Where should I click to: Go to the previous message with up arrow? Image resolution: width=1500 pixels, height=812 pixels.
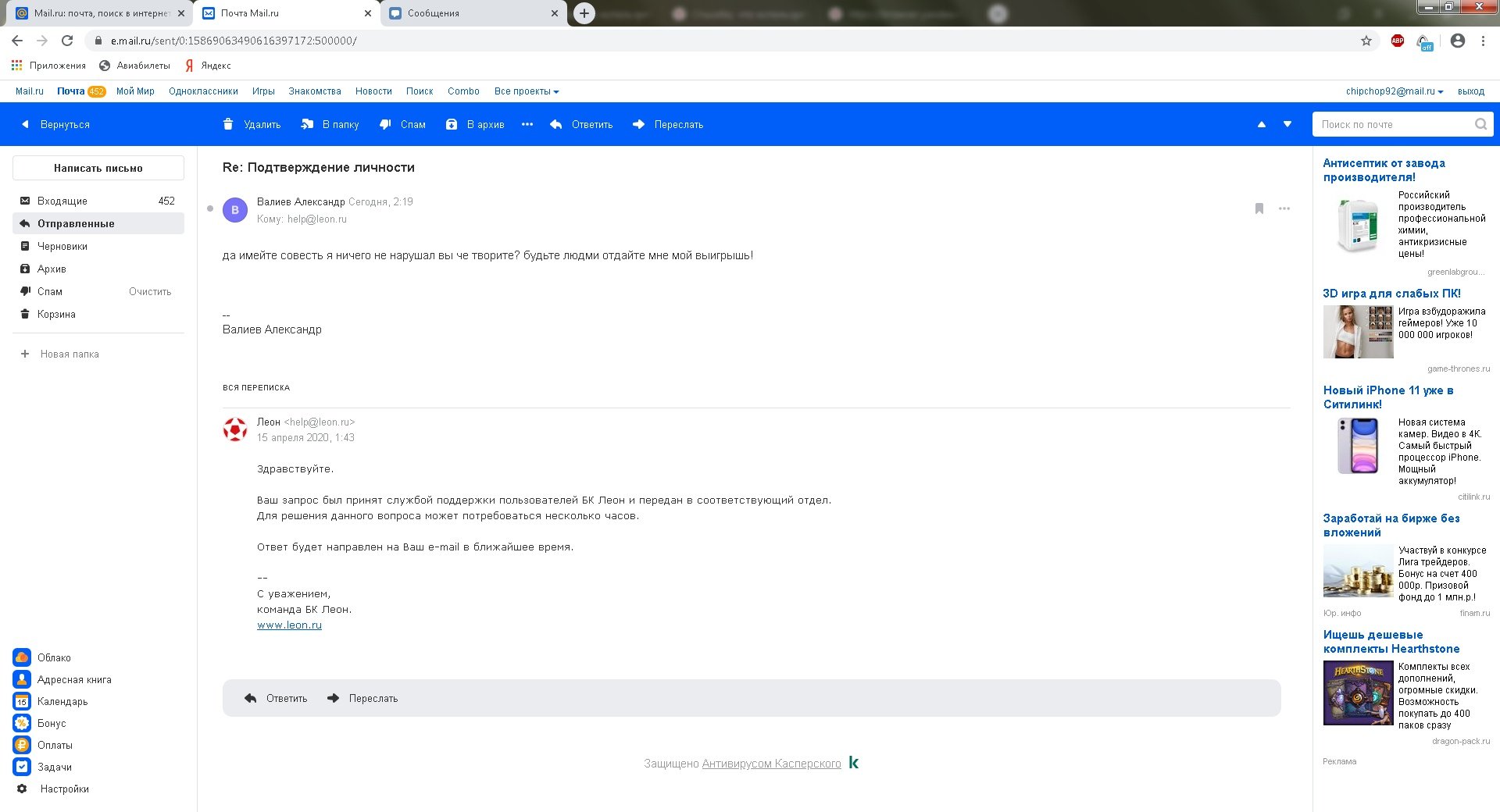pos(1261,124)
